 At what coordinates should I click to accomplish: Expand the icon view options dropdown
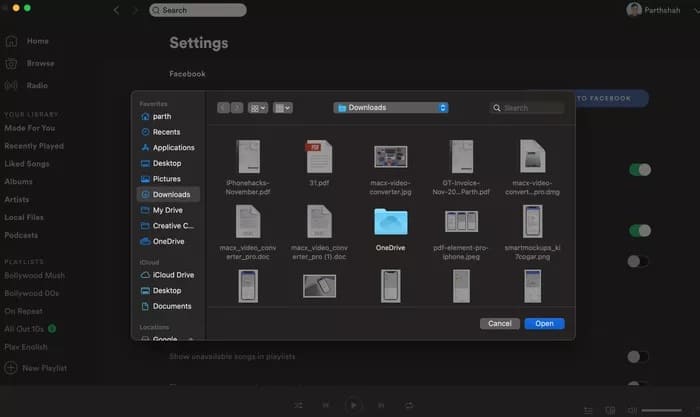tap(258, 108)
